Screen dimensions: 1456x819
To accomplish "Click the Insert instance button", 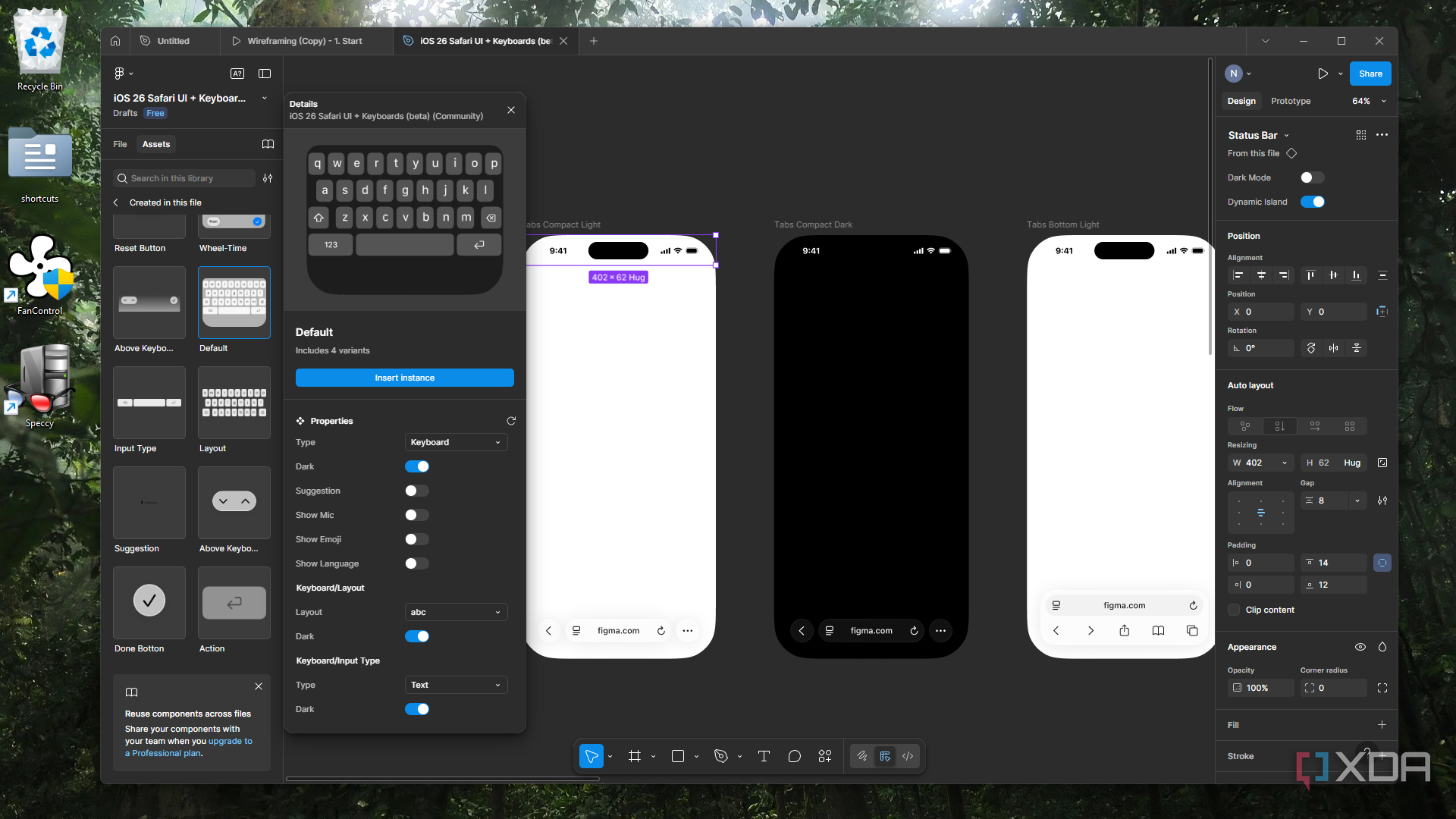I will 404,378.
